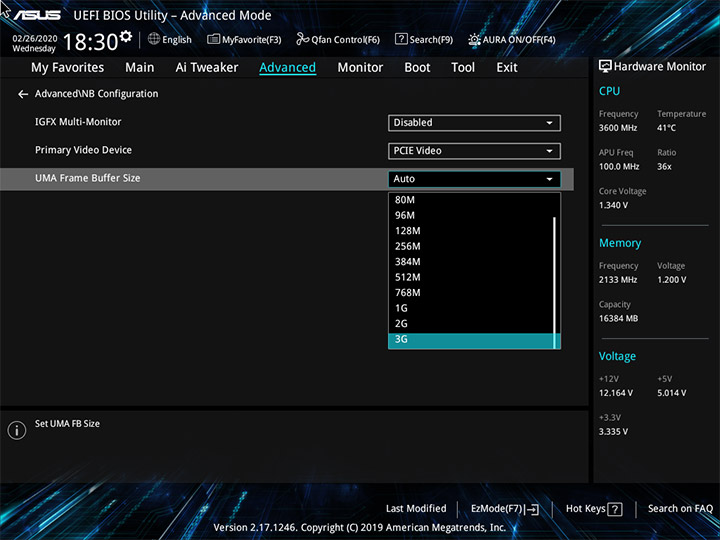Screen dimensions: 720x540
Task: Click the CPU heading in Hardware Monitor
Action: coord(609,91)
